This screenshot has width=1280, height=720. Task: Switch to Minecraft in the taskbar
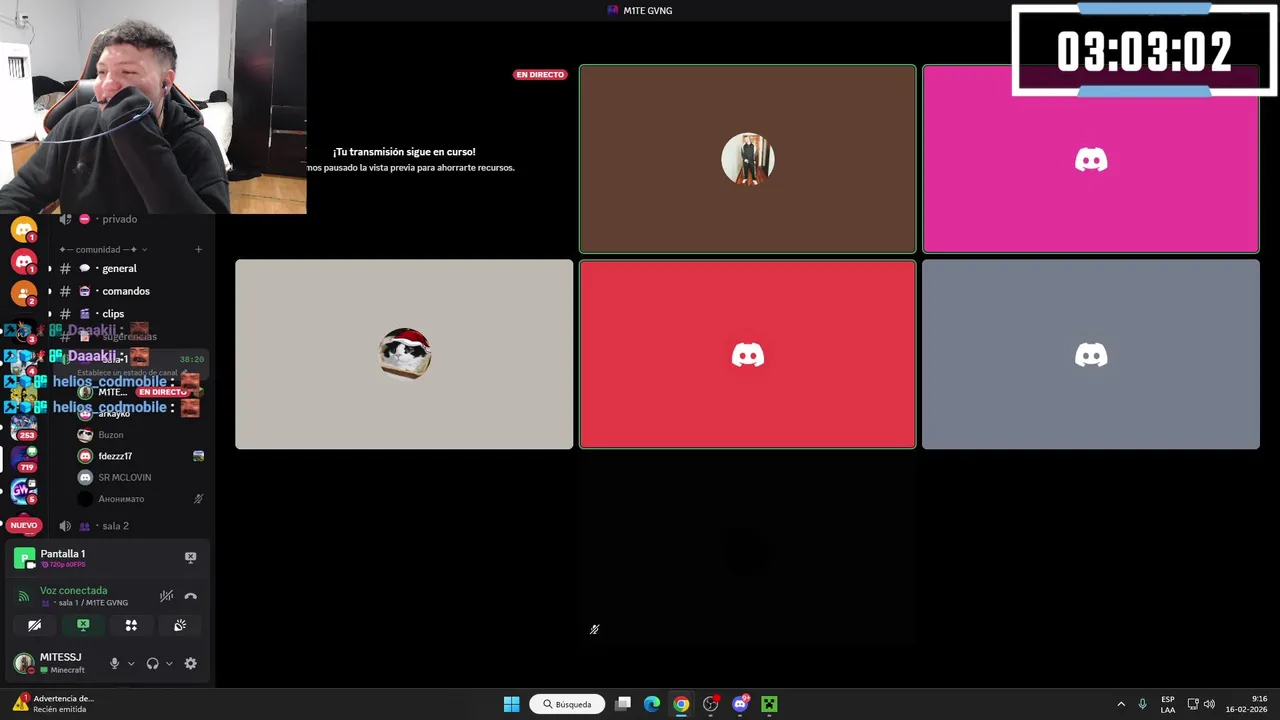(769, 704)
